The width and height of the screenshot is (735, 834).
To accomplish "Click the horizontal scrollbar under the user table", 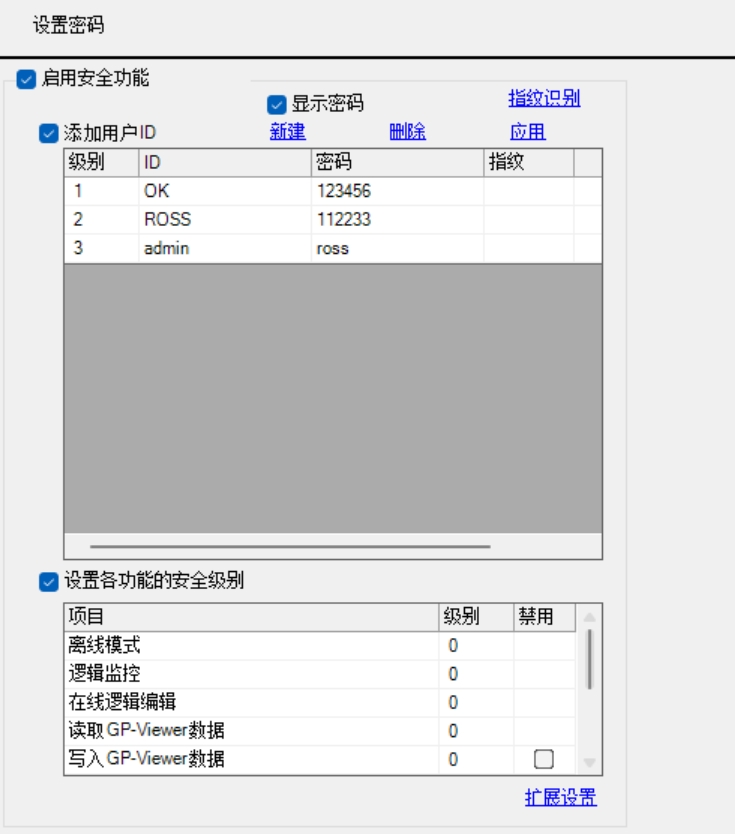I will point(290,547).
